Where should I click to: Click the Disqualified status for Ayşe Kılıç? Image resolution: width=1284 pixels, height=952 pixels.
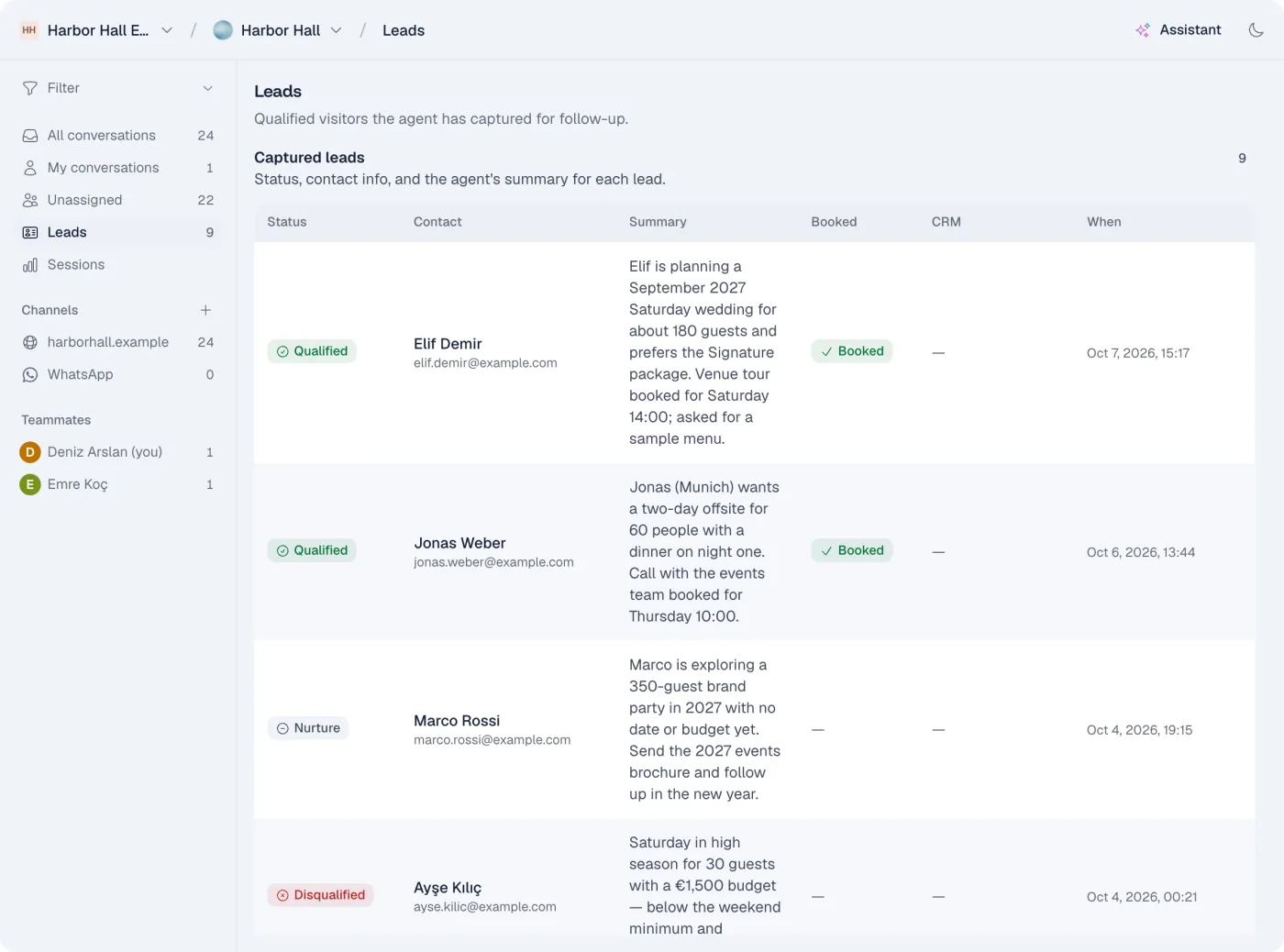pos(321,895)
